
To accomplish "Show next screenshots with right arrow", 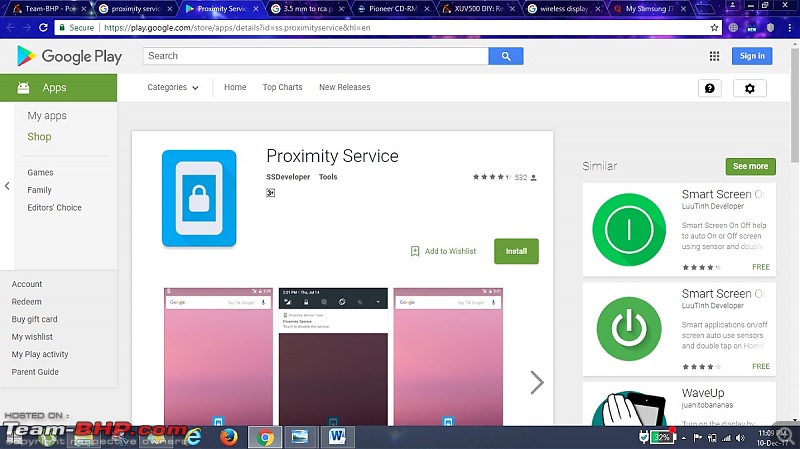I will point(537,382).
